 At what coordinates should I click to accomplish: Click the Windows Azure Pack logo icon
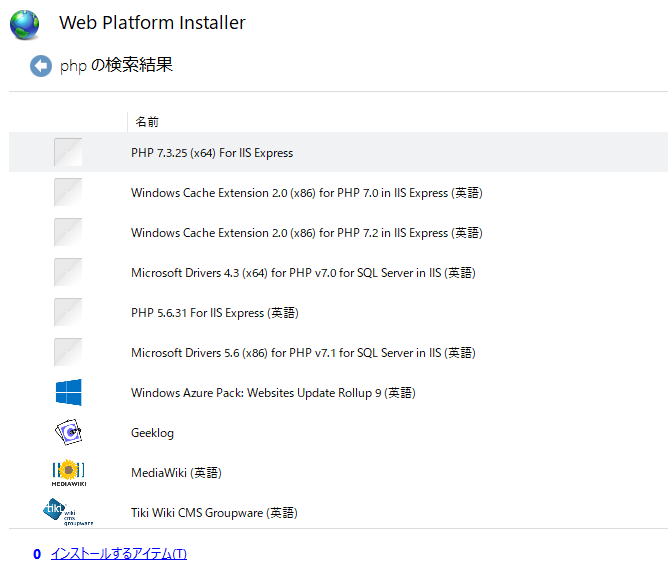[68, 393]
